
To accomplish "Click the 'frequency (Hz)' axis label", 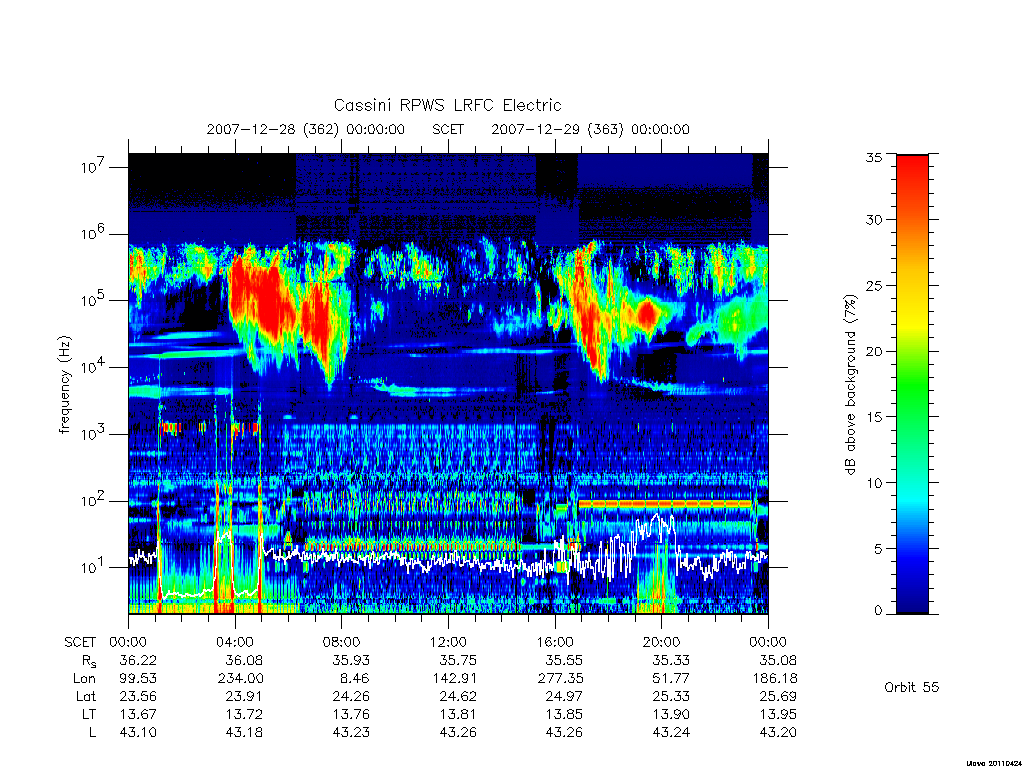I will 64,385.
